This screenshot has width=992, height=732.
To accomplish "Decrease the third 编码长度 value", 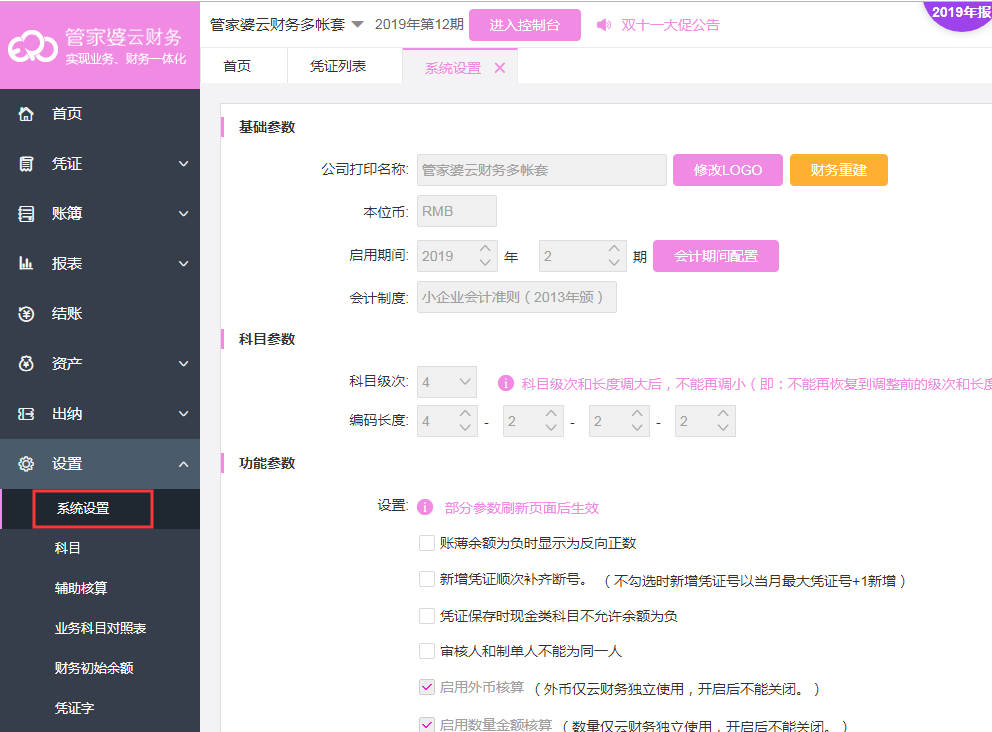I will pos(637,428).
